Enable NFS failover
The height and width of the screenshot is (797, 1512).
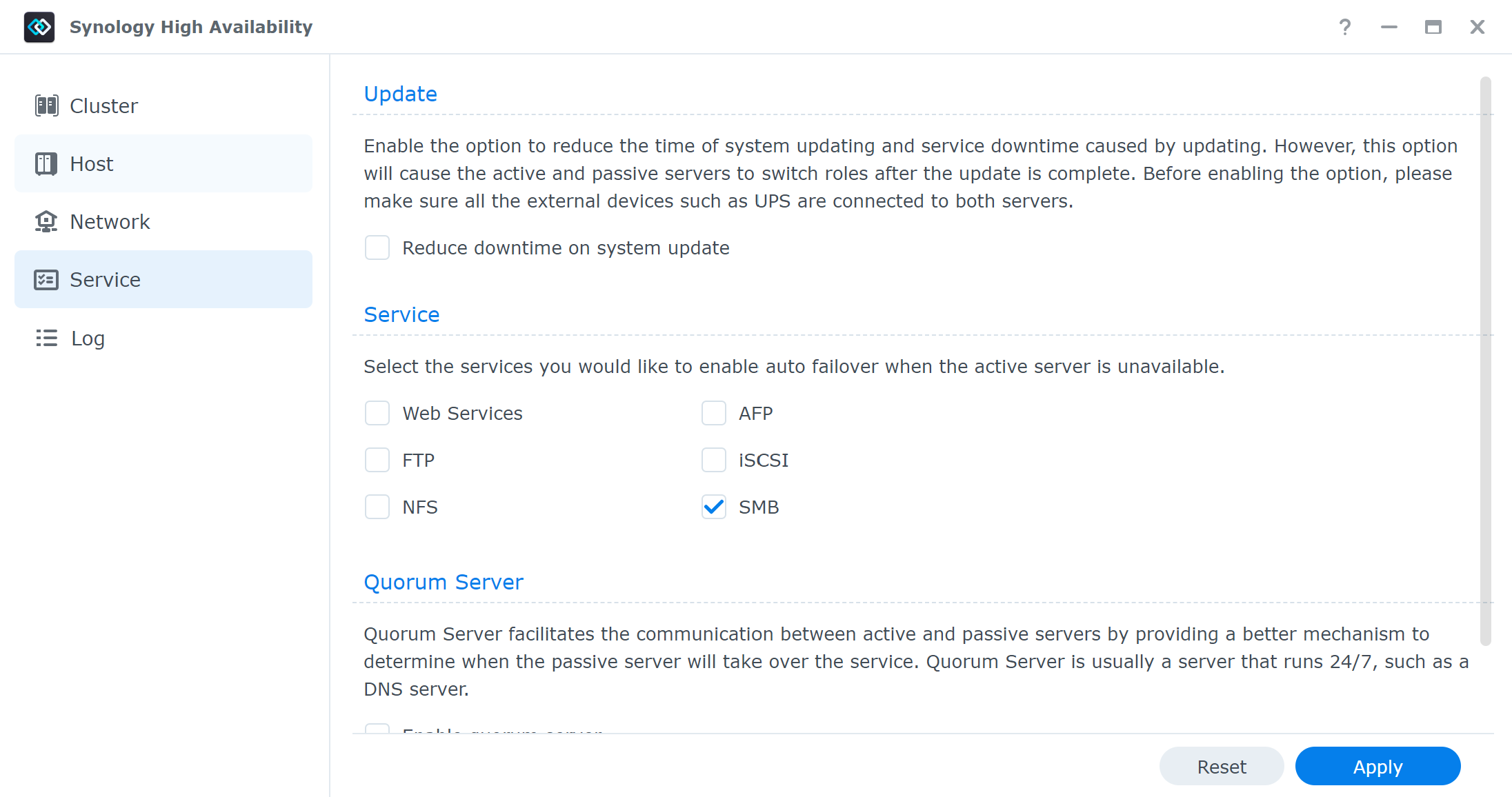point(377,507)
